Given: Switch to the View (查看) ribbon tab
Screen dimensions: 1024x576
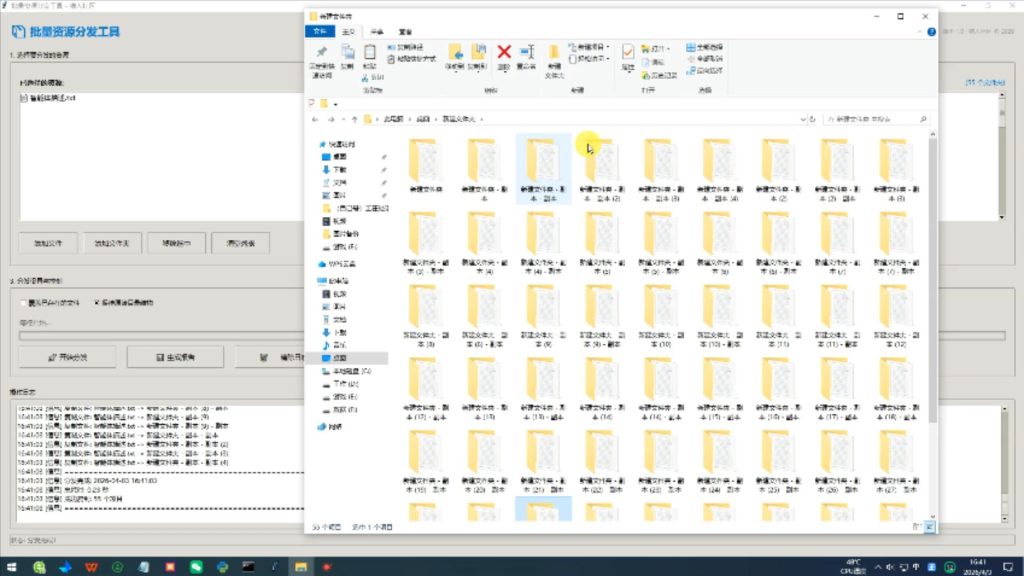Looking at the screenshot, I should (x=404, y=32).
